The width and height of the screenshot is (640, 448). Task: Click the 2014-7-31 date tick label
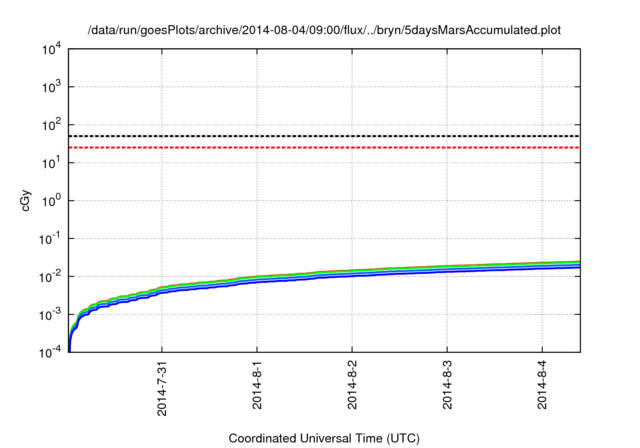[162, 387]
